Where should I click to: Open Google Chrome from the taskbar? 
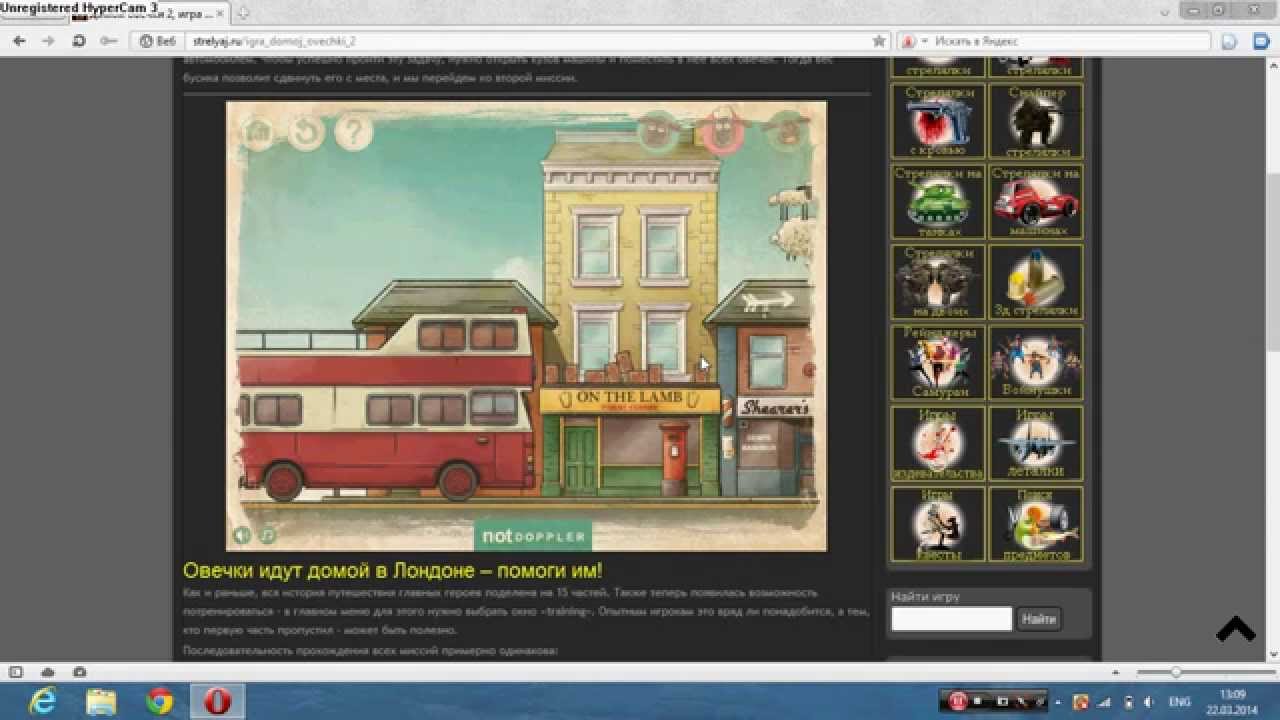(x=159, y=702)
